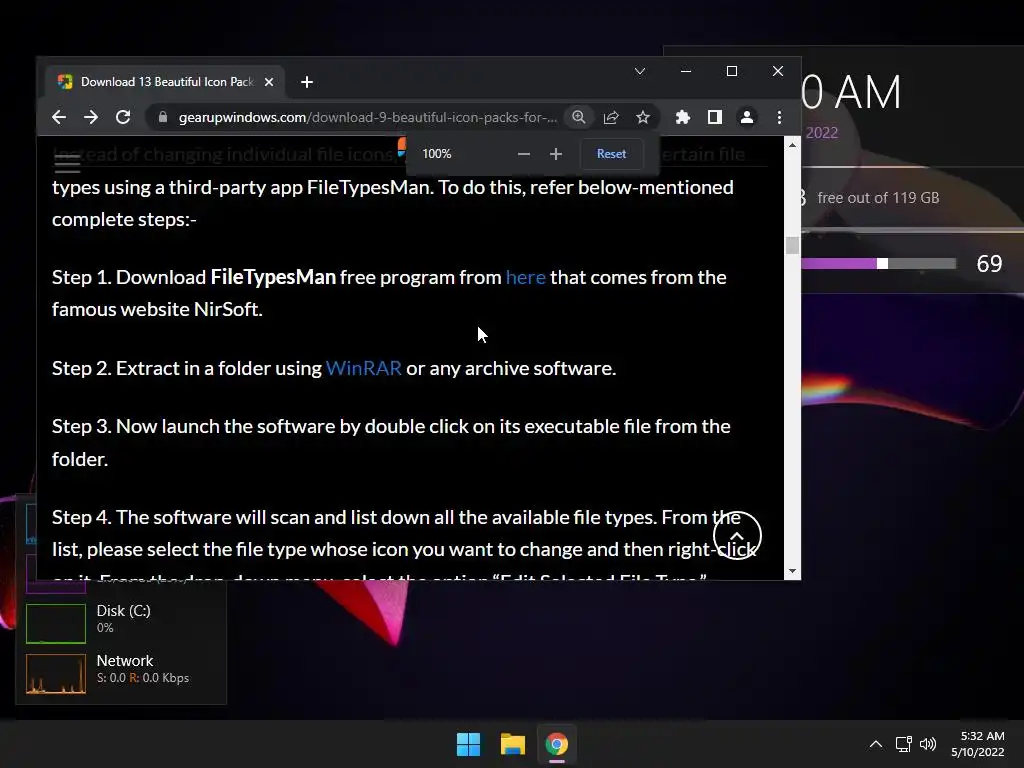This screenshot has height=768, width=1024.
Task: Reload the page with the refresh icon
Action: tap(123, 117)
